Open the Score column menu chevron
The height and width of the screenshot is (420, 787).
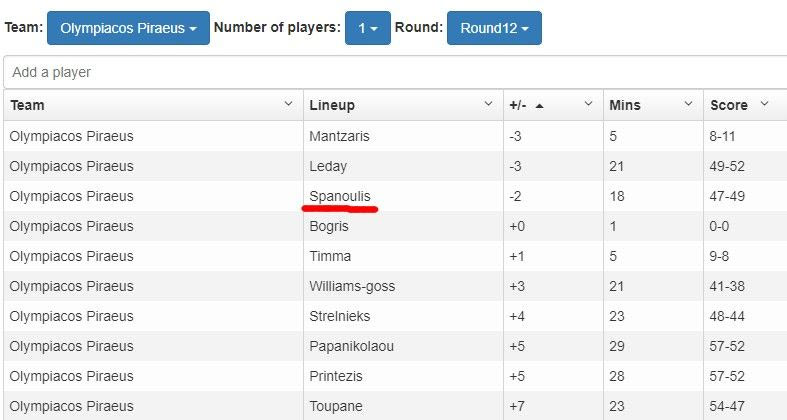tap(765, 104)
